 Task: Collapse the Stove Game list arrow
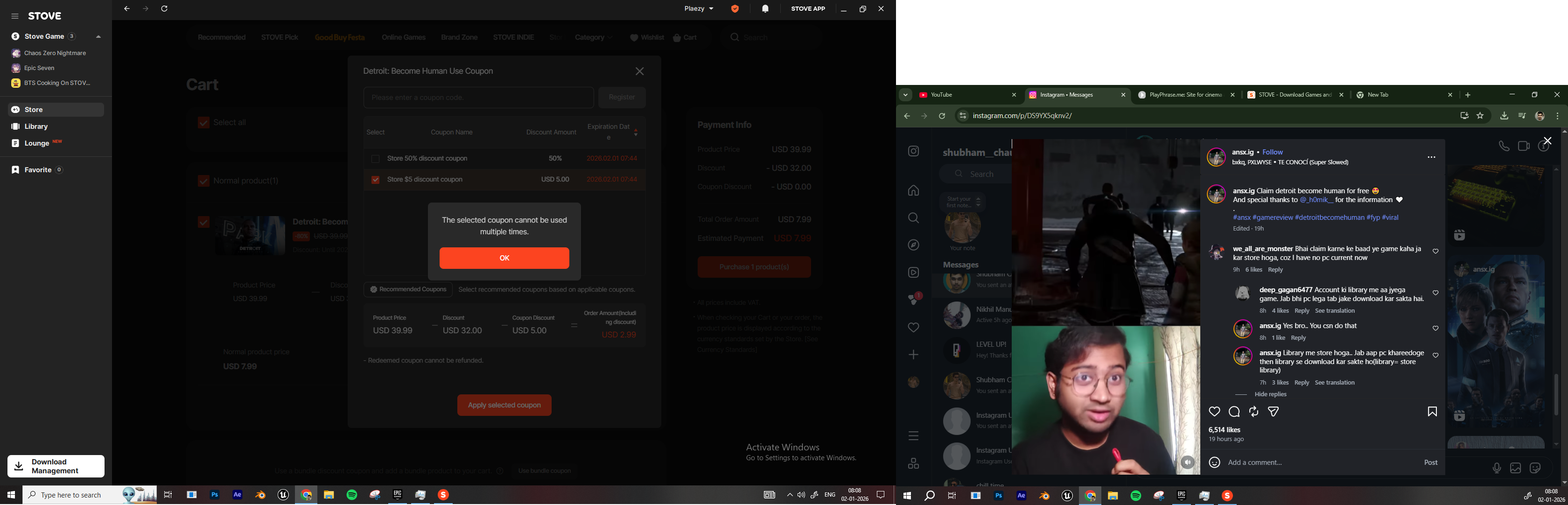98,36
